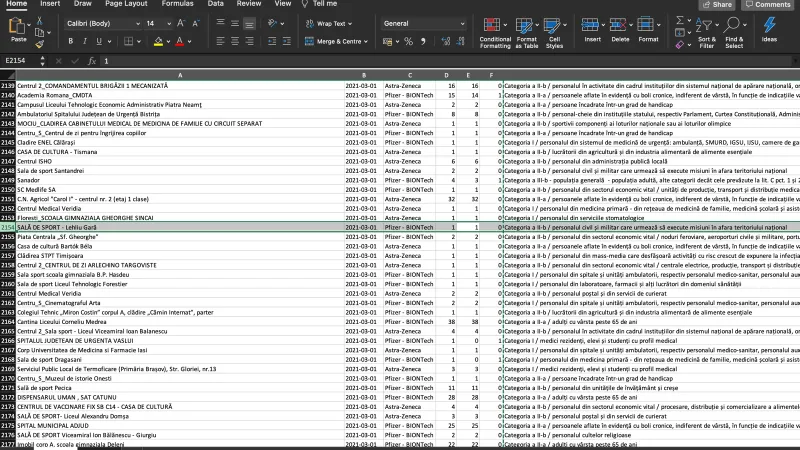Click the Fill down icon
800x450 pixels.
pos(680,33)
